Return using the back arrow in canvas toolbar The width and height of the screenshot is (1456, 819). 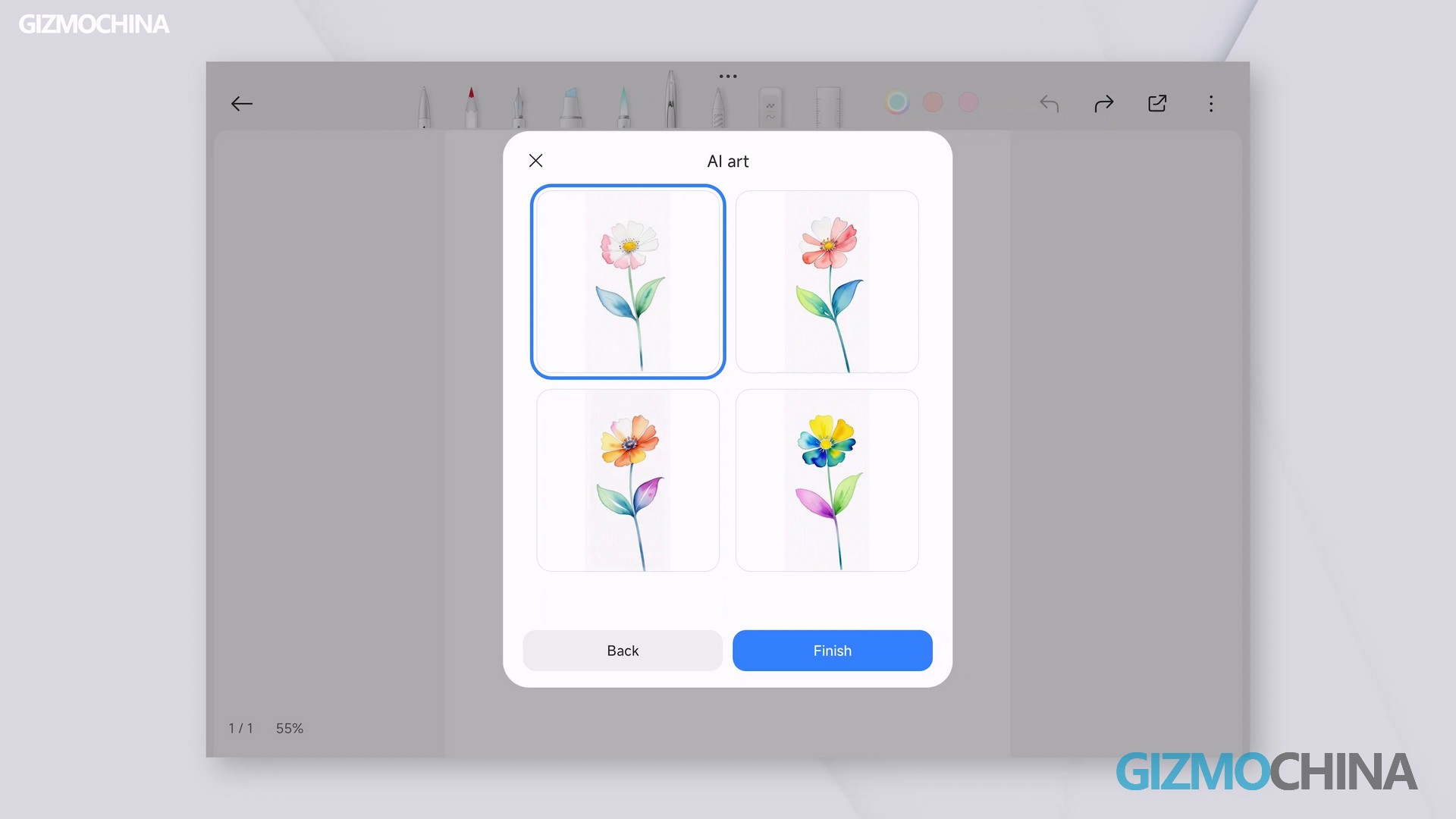click(241, 104)
